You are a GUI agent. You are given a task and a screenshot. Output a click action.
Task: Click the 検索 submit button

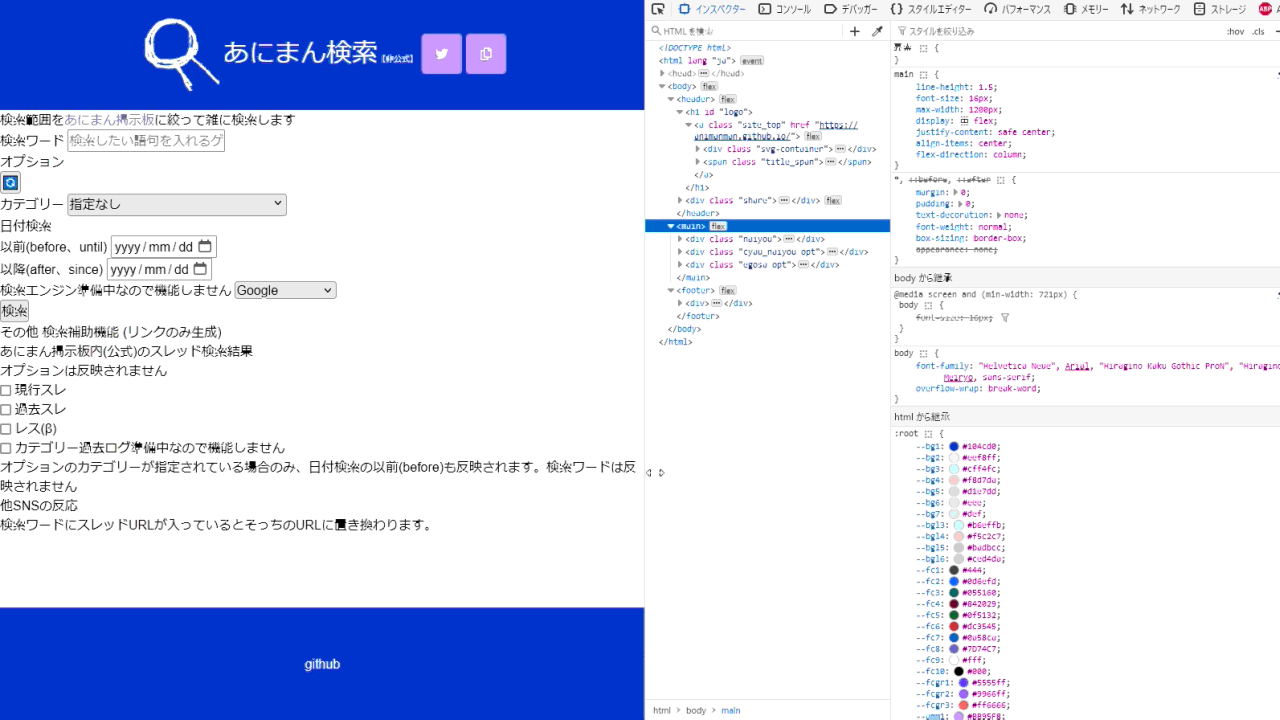tap(15, 311)
